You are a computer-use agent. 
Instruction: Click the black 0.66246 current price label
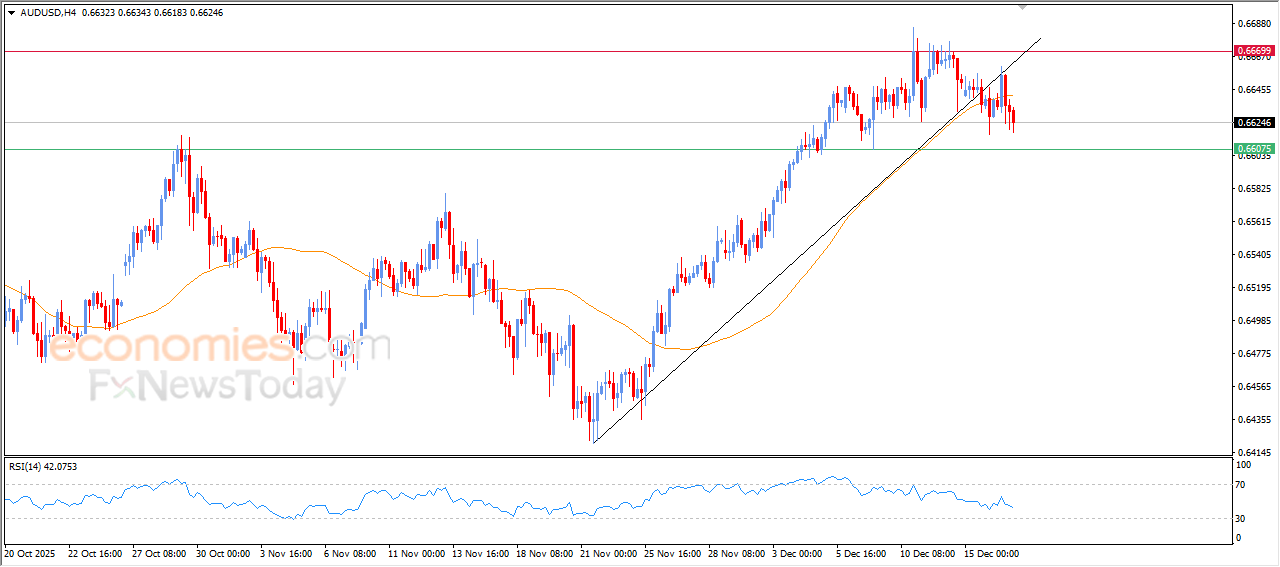tap(1253, 122)
